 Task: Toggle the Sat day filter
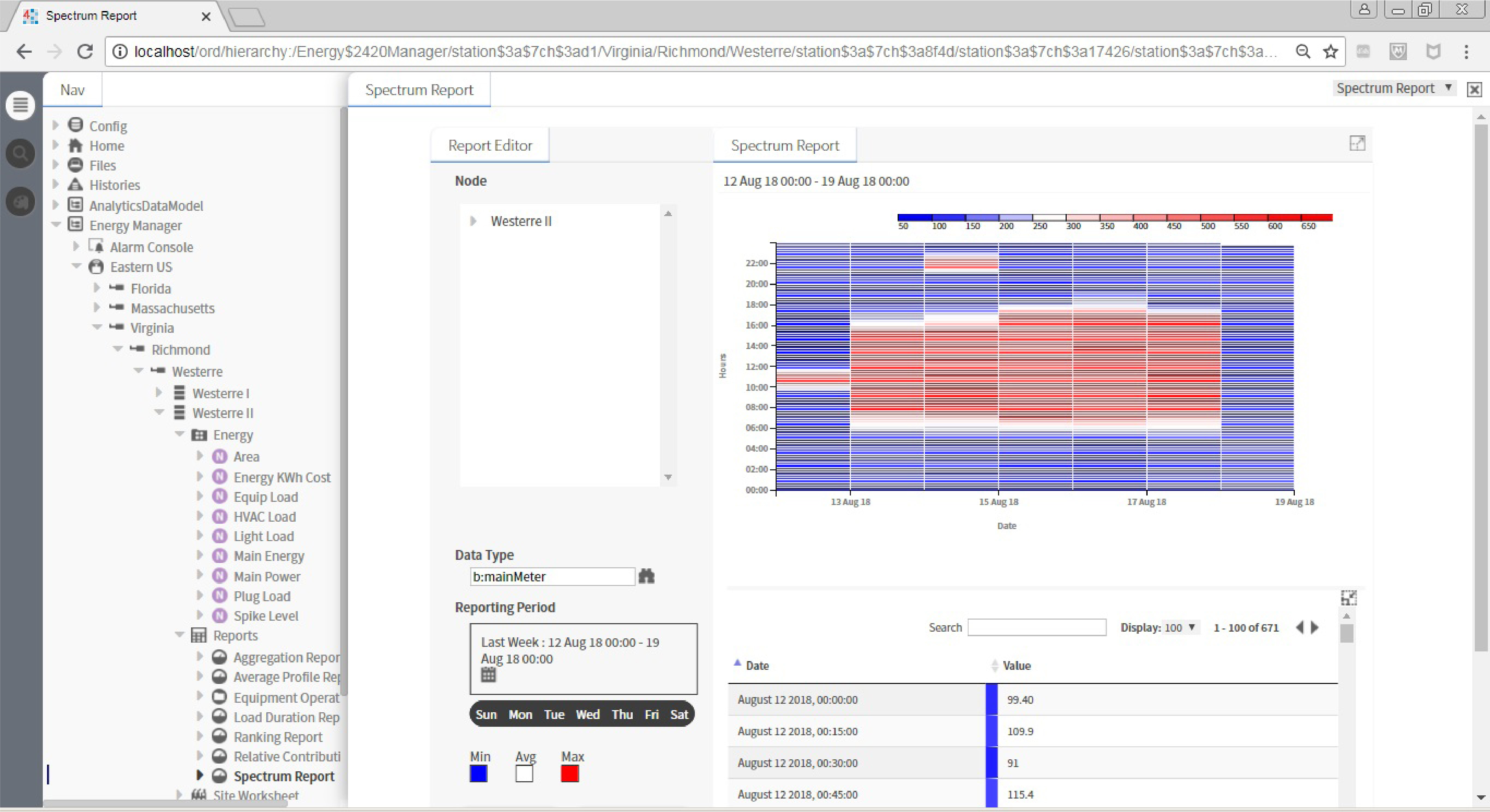(679, 714)
